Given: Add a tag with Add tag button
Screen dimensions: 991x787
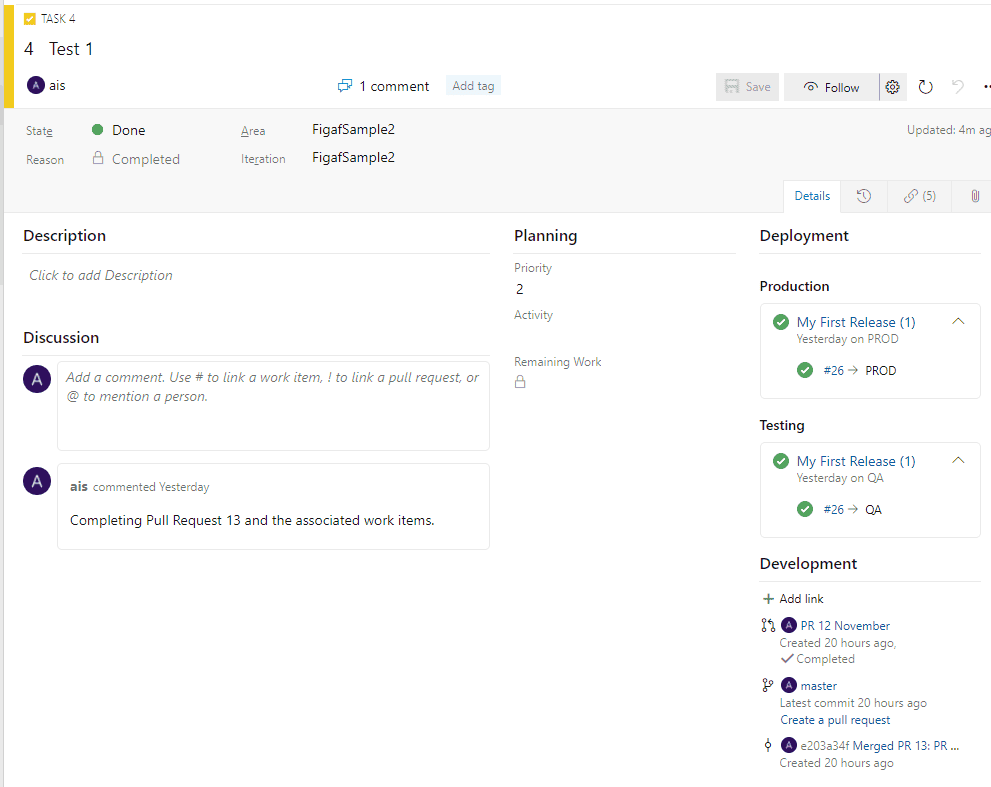Looking at the screenshot, I should pos(473,86).
